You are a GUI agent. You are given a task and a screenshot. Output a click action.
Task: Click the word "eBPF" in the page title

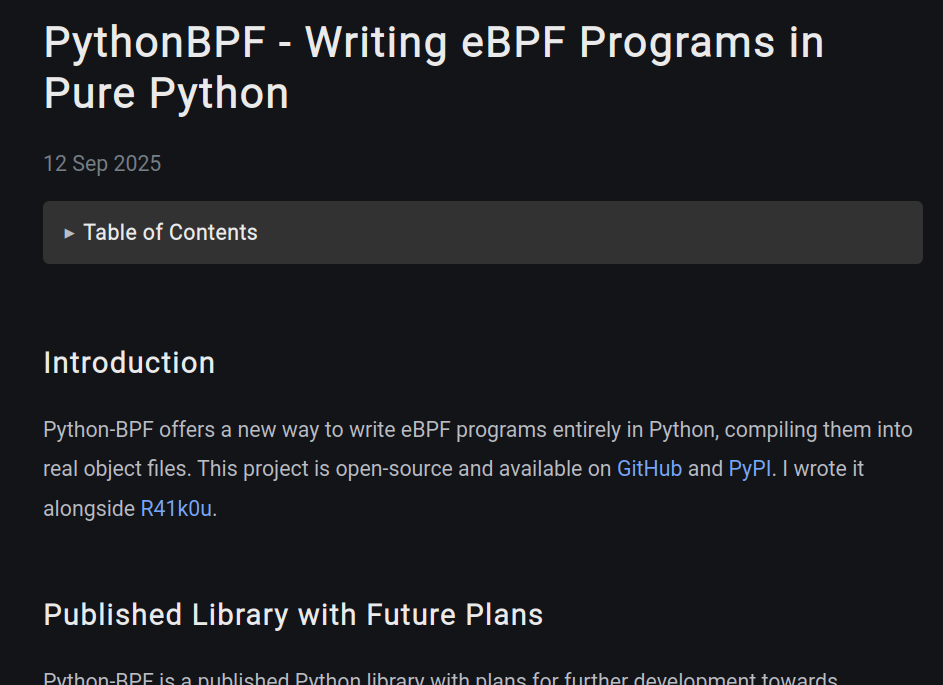click(513, 43)
